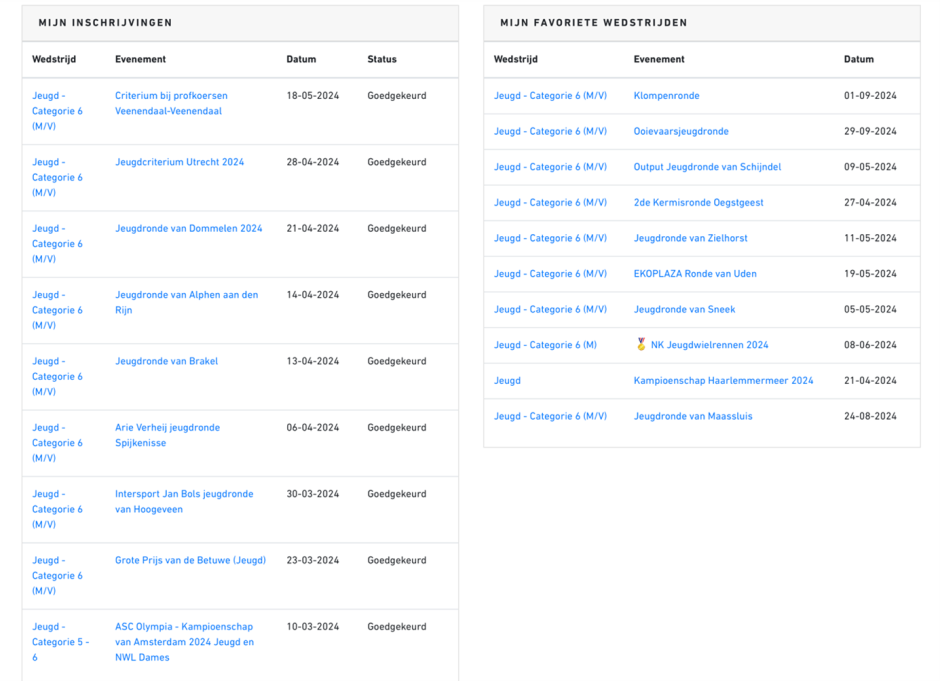The width and height of the screenshot is (940, 681).
Task: Open Jeugdronde van Dommelen 2024
Action: (188, 229)
